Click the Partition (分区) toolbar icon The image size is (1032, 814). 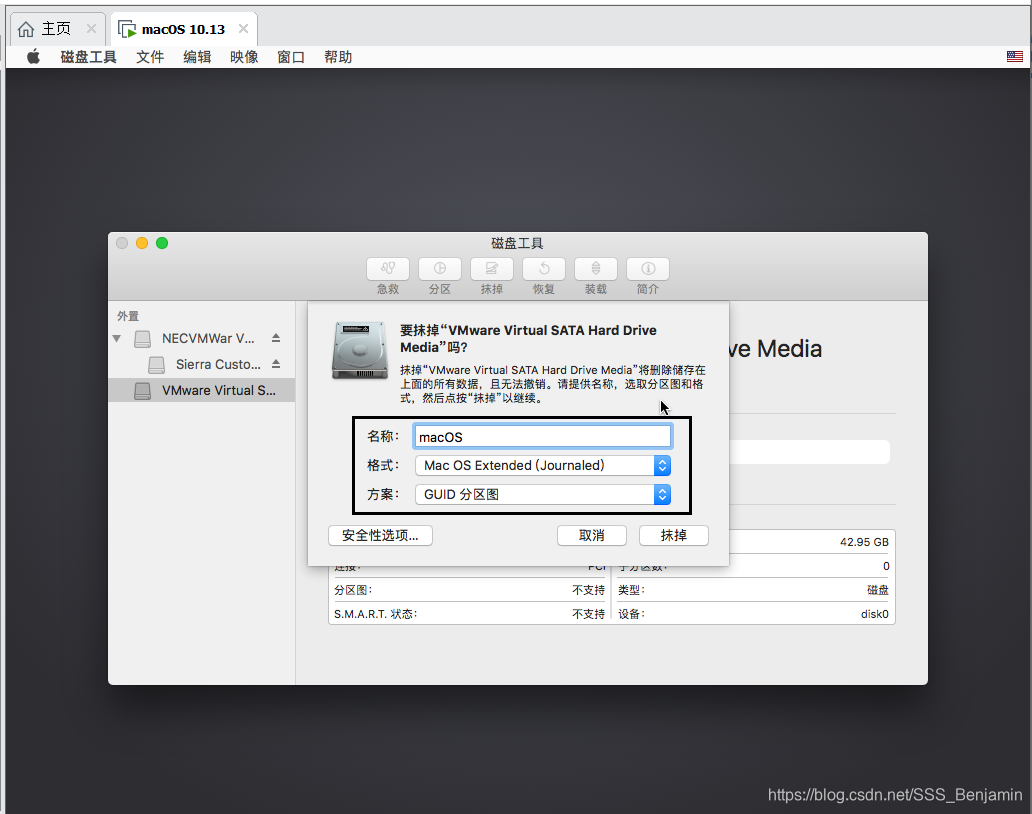coord(440,268)
